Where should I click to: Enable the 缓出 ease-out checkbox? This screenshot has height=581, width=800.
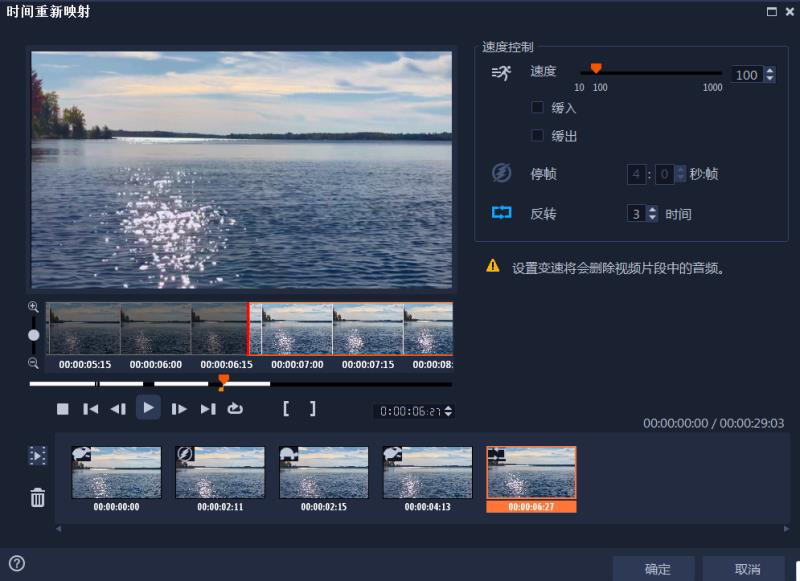(x=537, y=135)
